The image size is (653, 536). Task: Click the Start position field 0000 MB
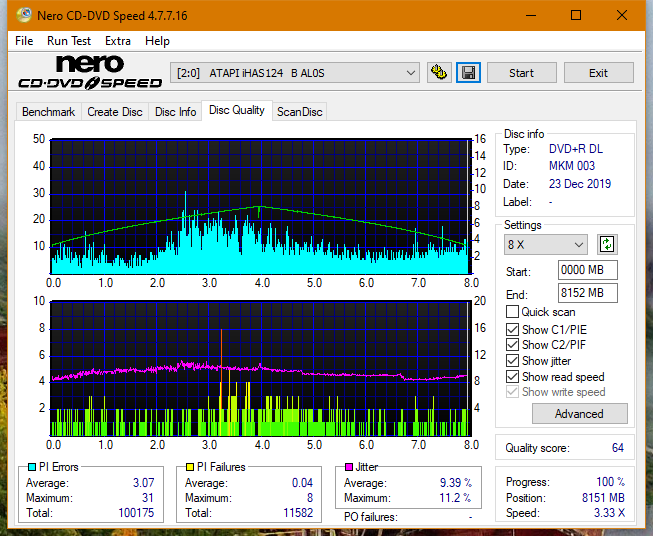click(x=588, y=270)
